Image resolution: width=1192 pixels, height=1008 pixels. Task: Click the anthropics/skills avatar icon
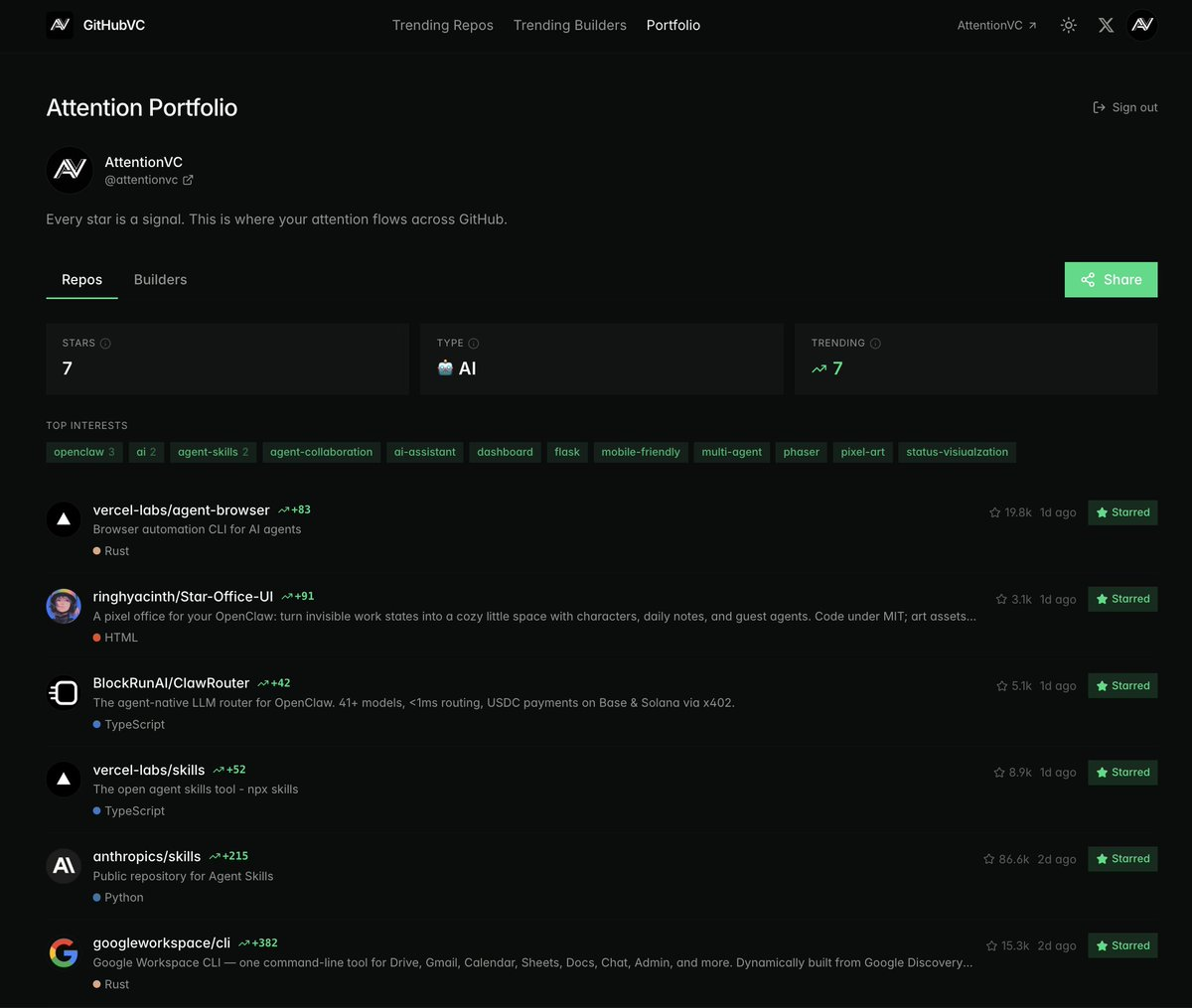pyautogui.click(x=64, y=866)
